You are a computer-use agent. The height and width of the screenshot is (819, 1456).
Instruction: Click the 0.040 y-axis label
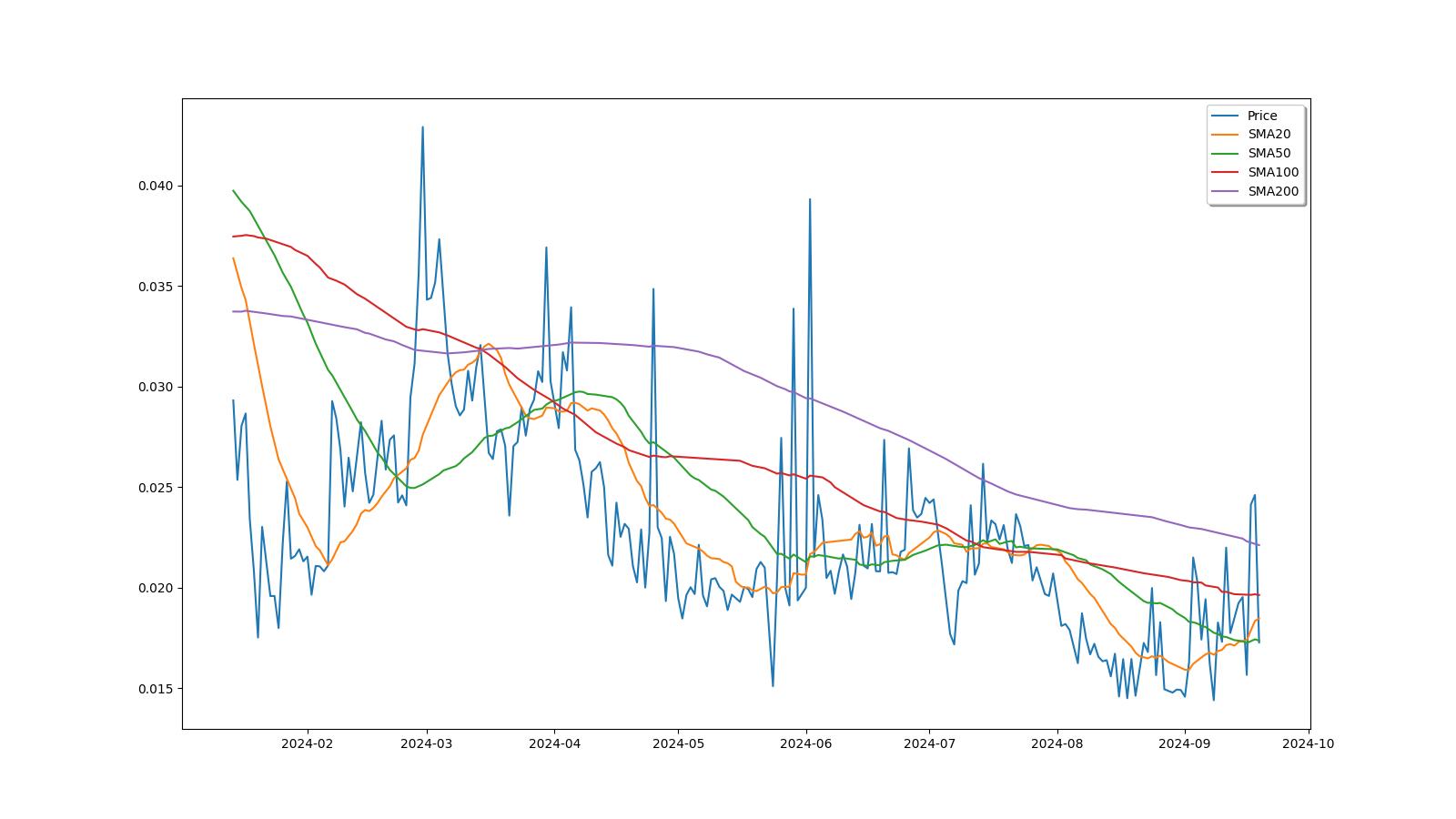156,186
